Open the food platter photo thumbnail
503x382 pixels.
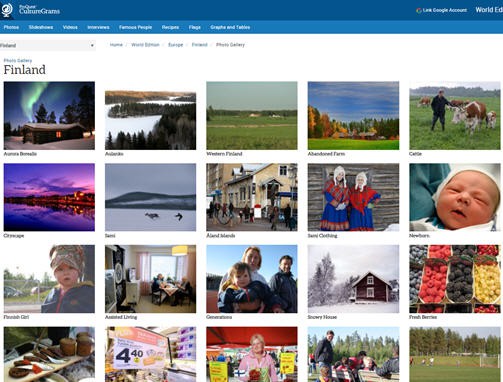49,354
